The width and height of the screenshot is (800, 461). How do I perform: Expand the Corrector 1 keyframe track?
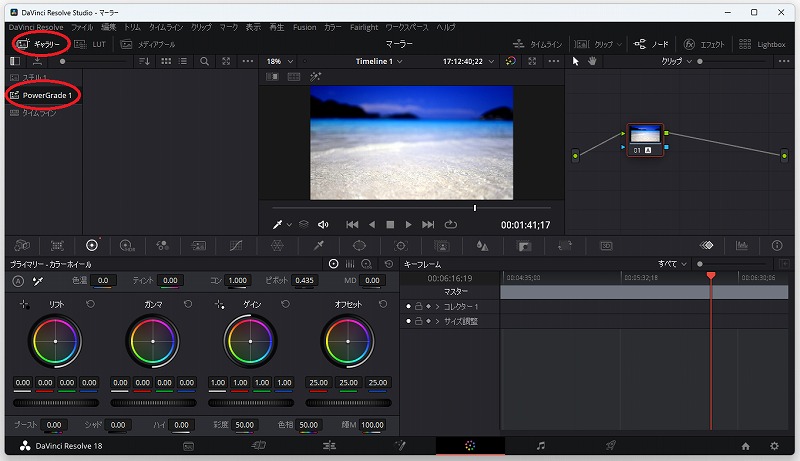[x=437, y=306]
